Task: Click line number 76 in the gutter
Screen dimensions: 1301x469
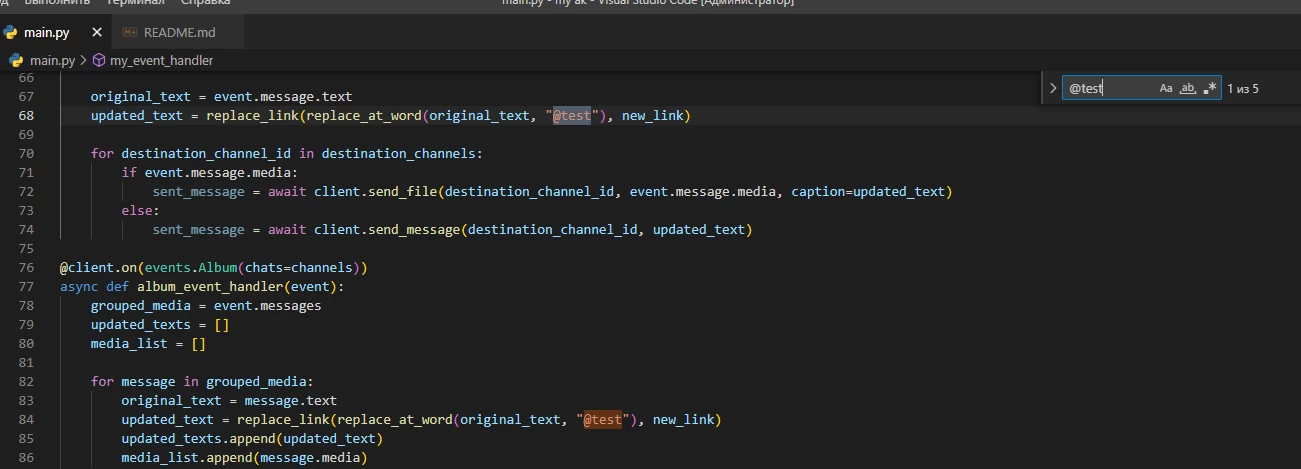Action: tap(26, 268)
